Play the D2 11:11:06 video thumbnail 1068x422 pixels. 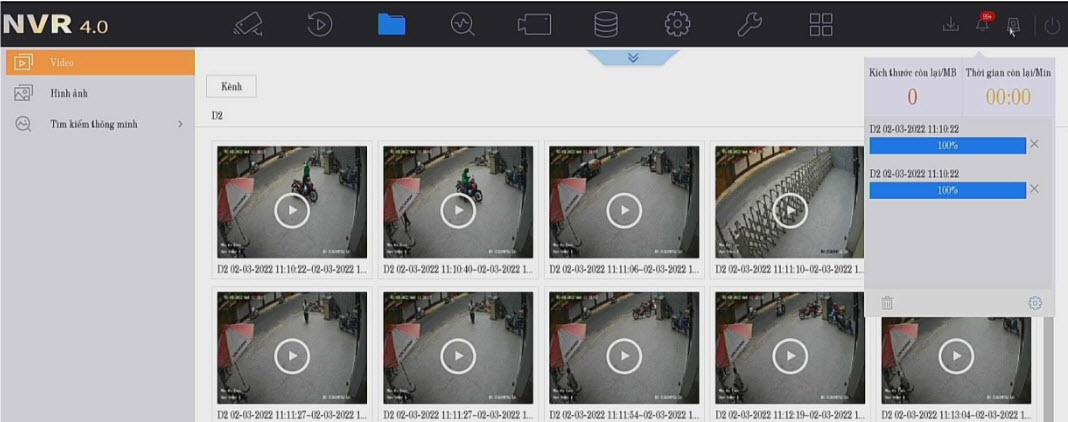[624, 210]
